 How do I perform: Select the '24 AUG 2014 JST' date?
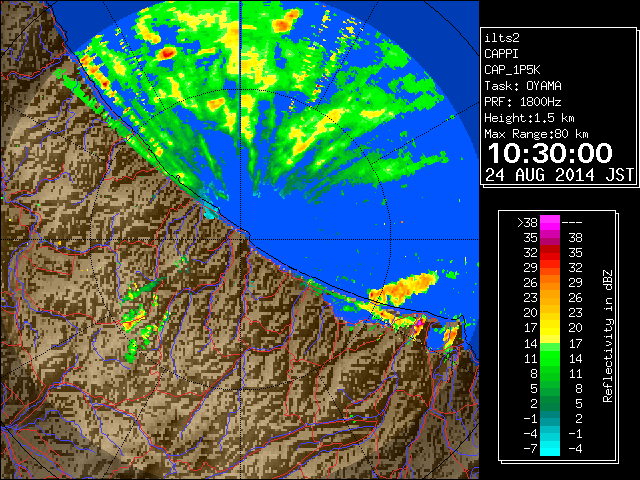560,175
